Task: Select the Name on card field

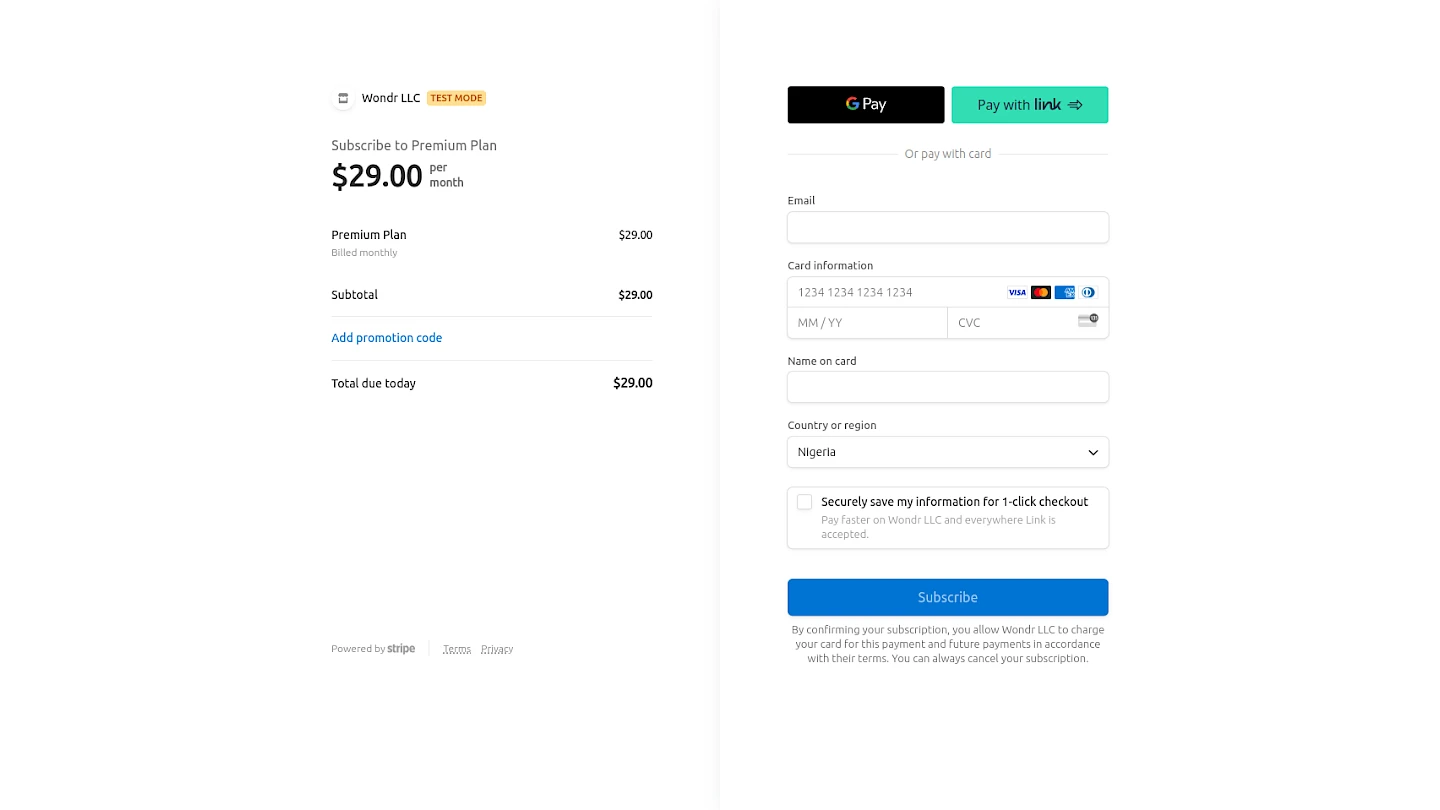Action: [x=948, y=387]
